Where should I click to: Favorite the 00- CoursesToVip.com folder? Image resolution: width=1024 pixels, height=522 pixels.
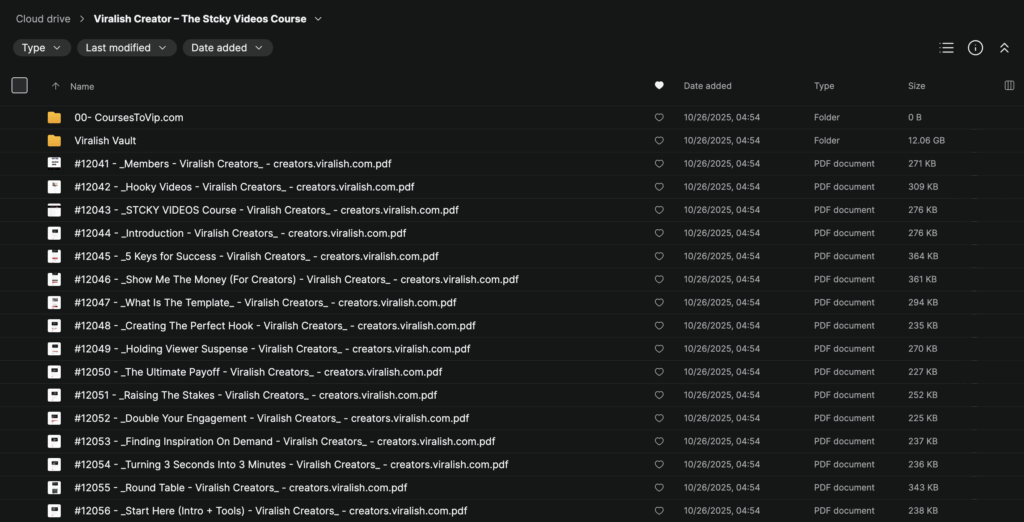659,118
